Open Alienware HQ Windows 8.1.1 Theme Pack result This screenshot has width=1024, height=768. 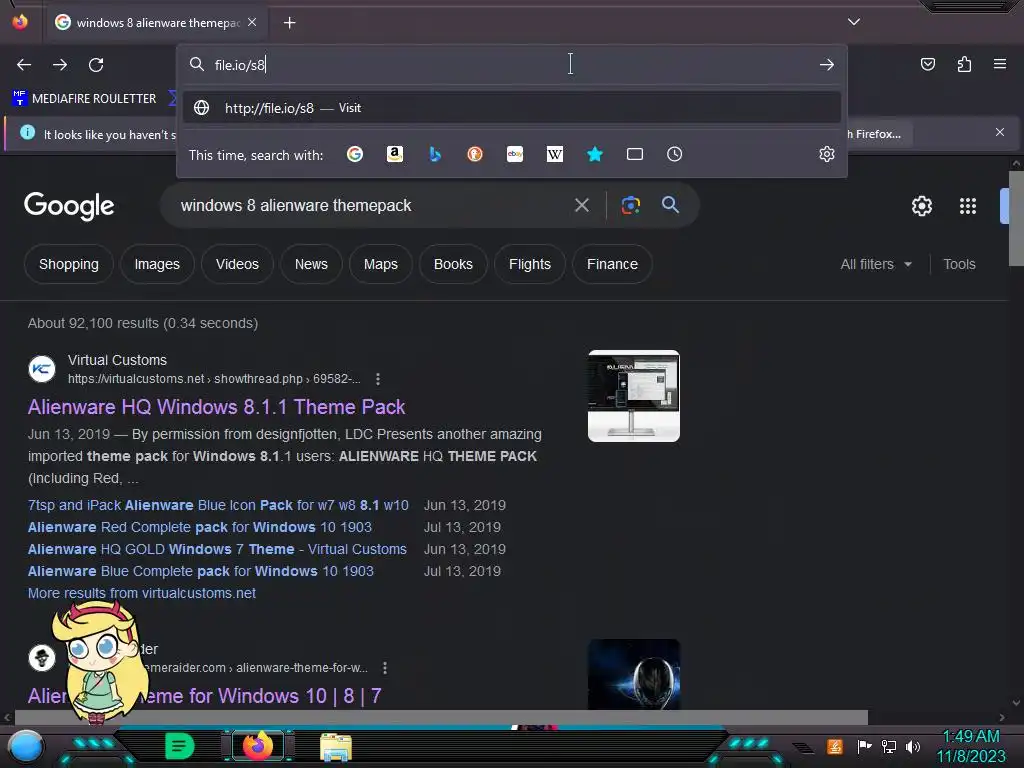pos(216,407)
